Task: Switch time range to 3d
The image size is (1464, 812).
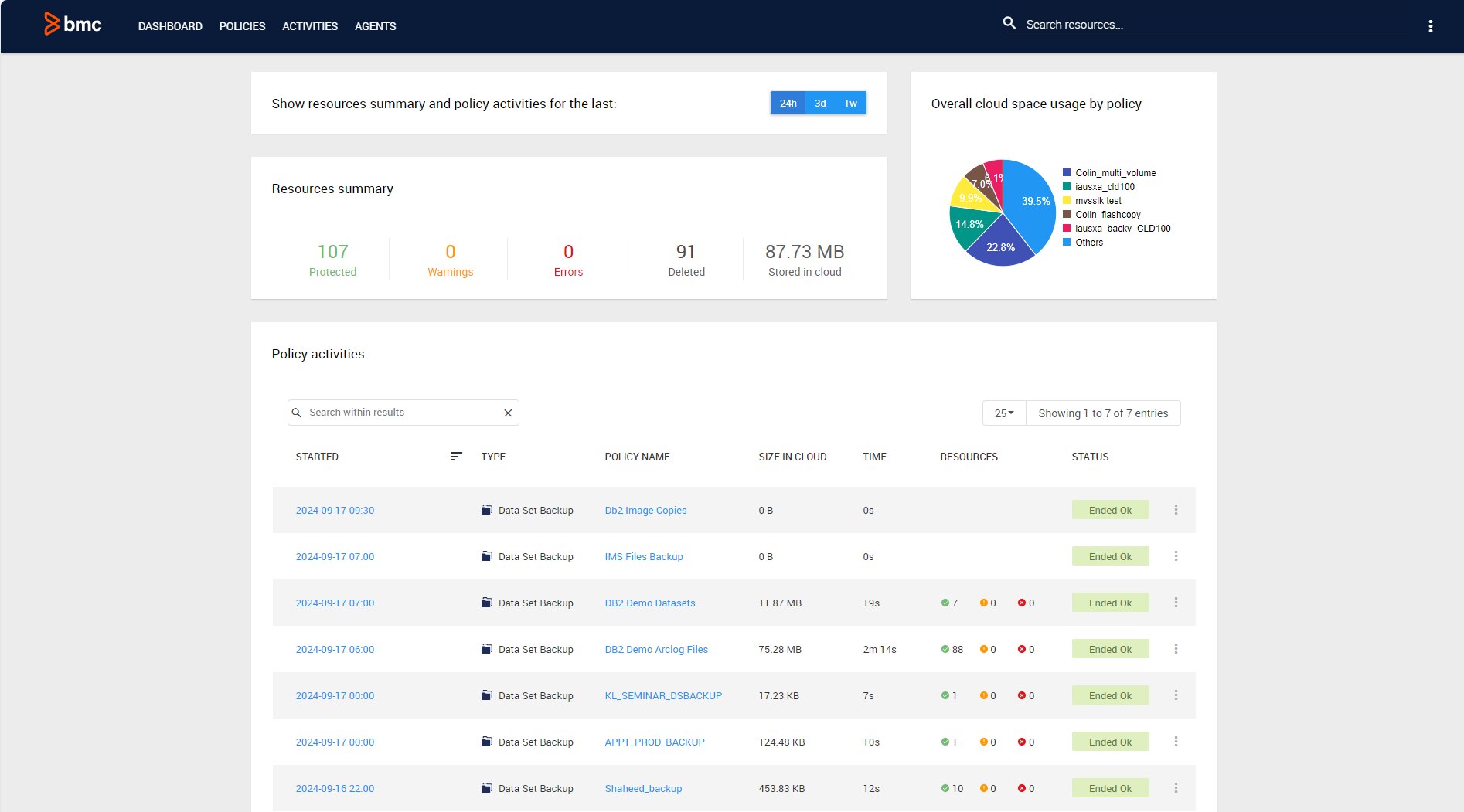Action: 820,104
